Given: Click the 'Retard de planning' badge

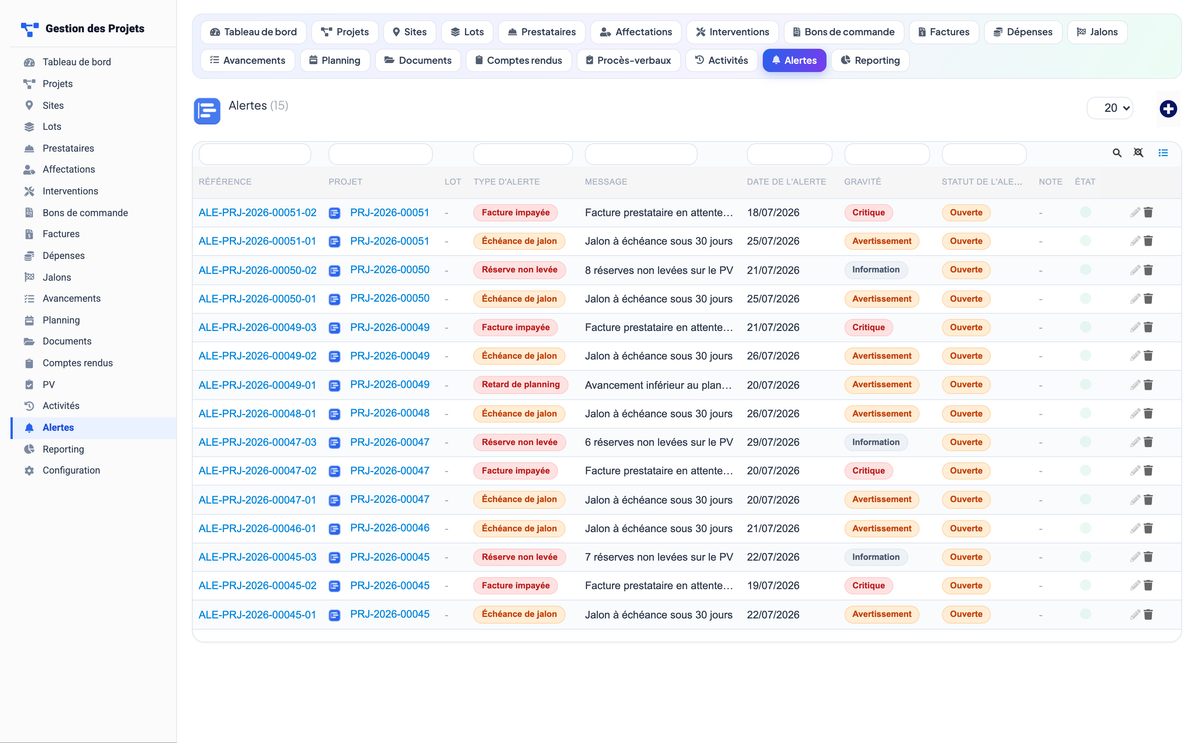Looking at the screenshot, I should [x=521, y=385].
